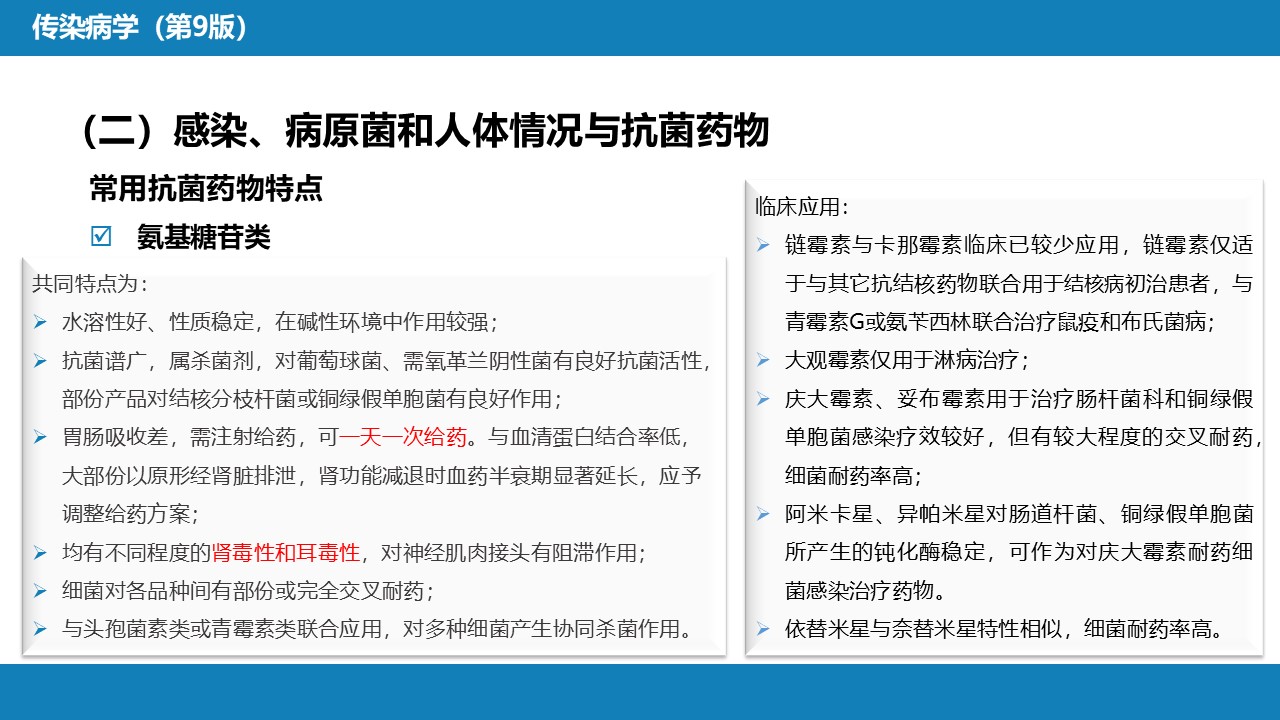The image size is (1280, 720).
Task: Click the 氨基糖苷类 heading text
Action: 204,237
